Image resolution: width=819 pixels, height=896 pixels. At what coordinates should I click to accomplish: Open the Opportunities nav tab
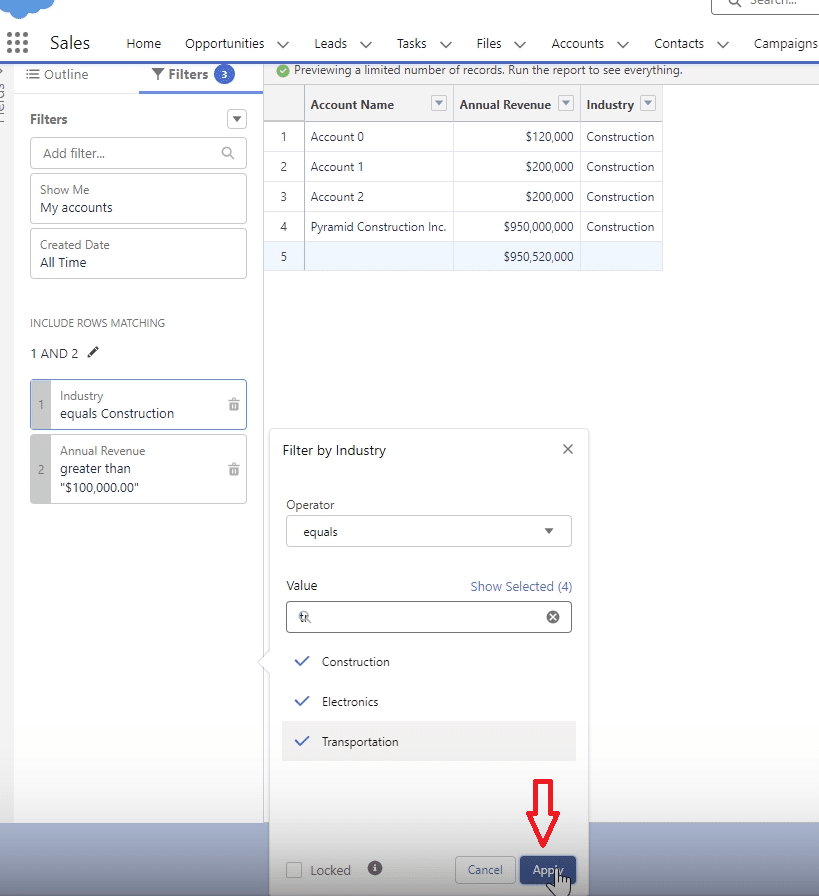tap(225, 43)
